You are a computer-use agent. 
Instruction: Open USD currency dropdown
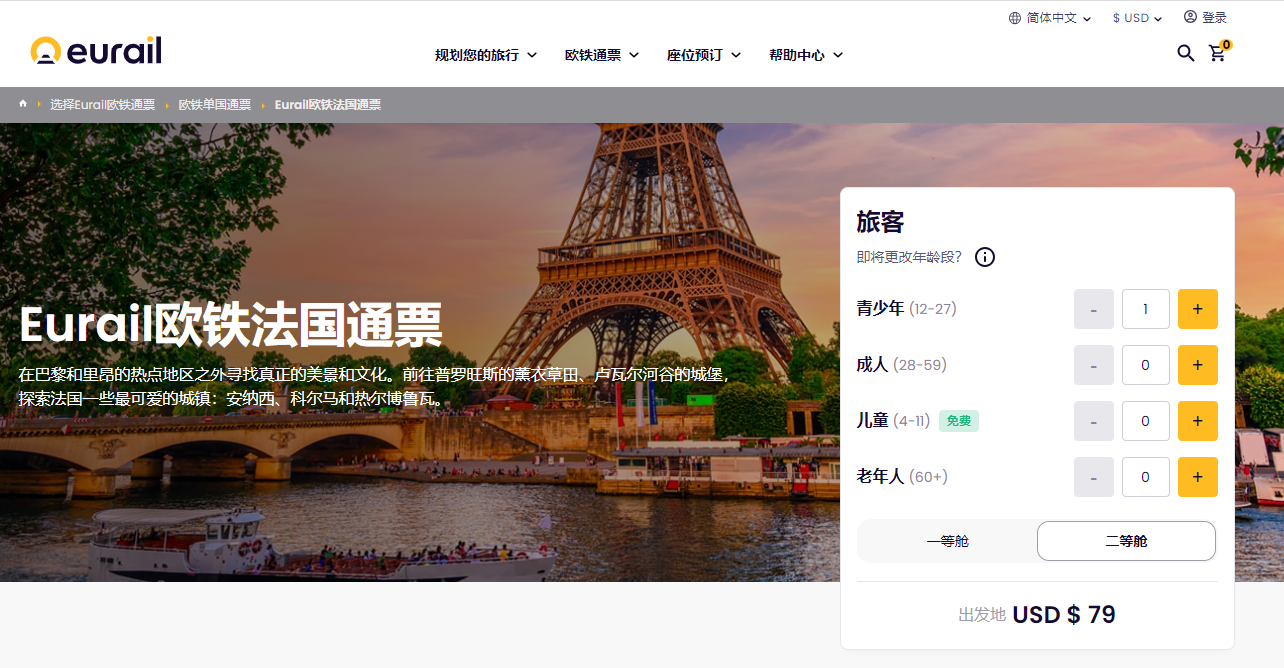pos(1137,18)
